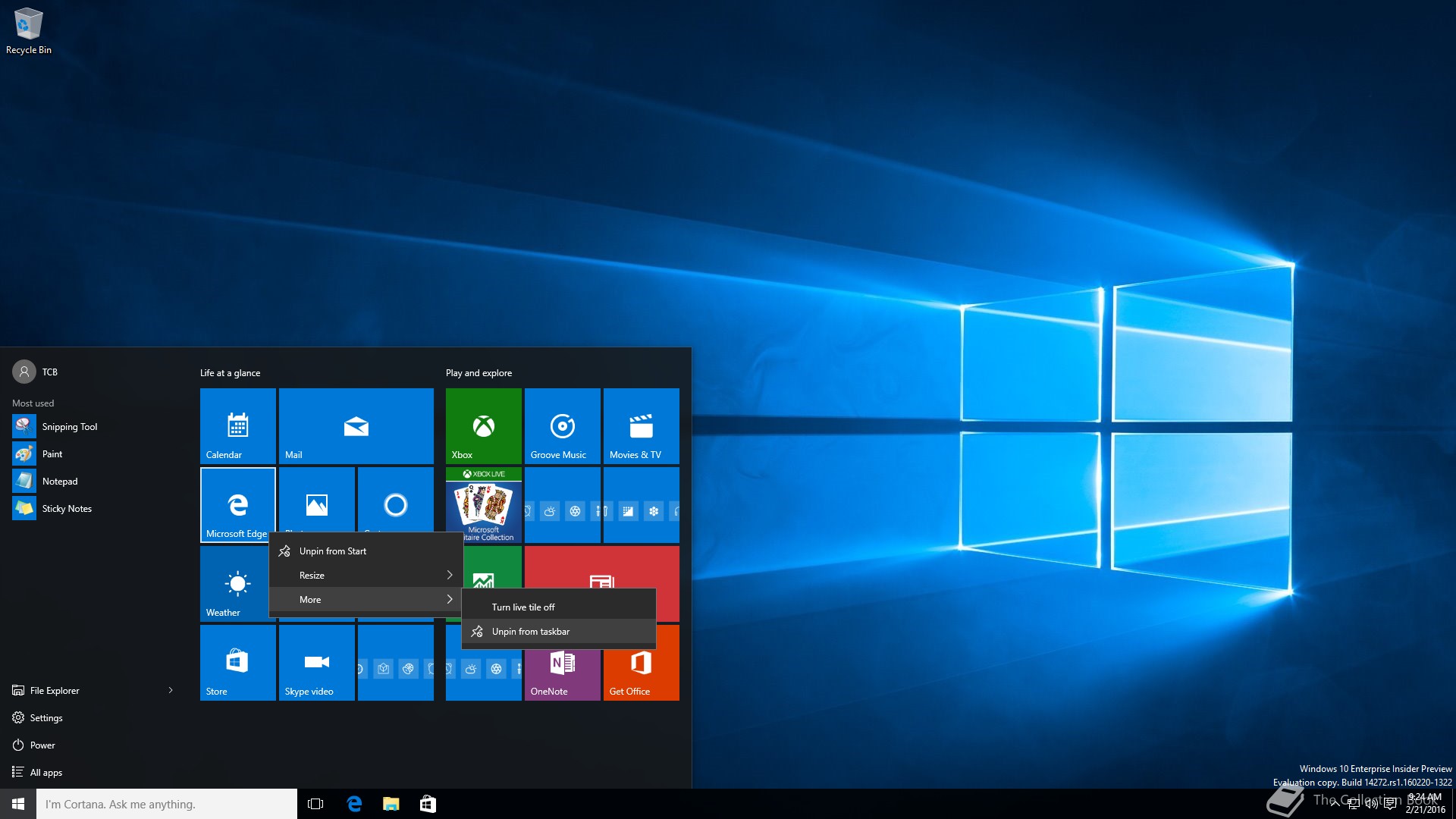This screenshot has width=1456, height=819.
Task: Open Snipping Tool from Most used
Action: pos(70,427)
